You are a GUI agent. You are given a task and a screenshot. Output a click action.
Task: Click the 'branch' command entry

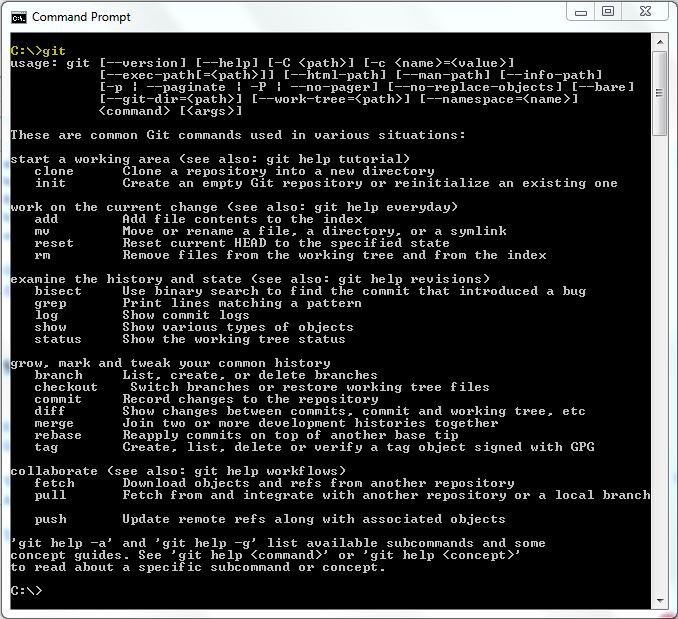click(x=58, y=375)
